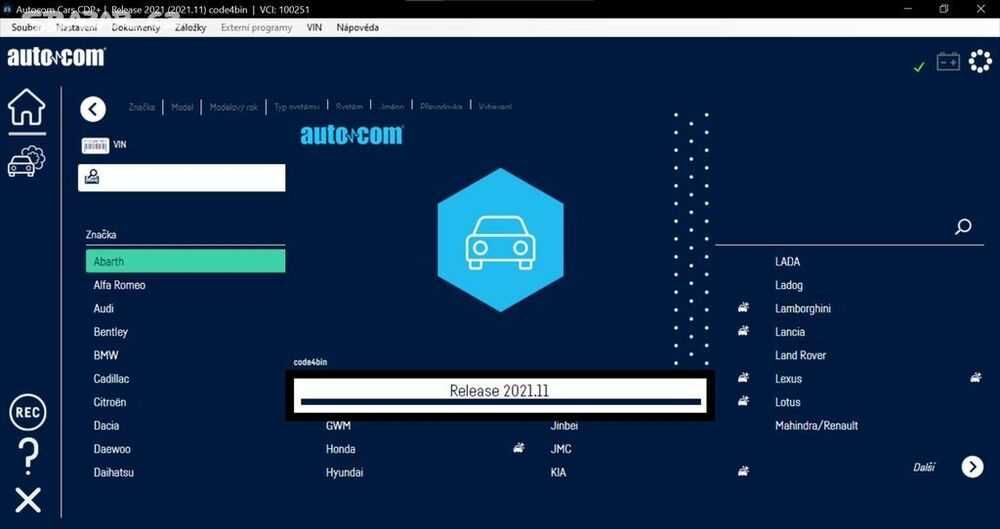This screenshot has width=1000, height=529.
Task: Click the Další next label
Action: coord(923,467)
